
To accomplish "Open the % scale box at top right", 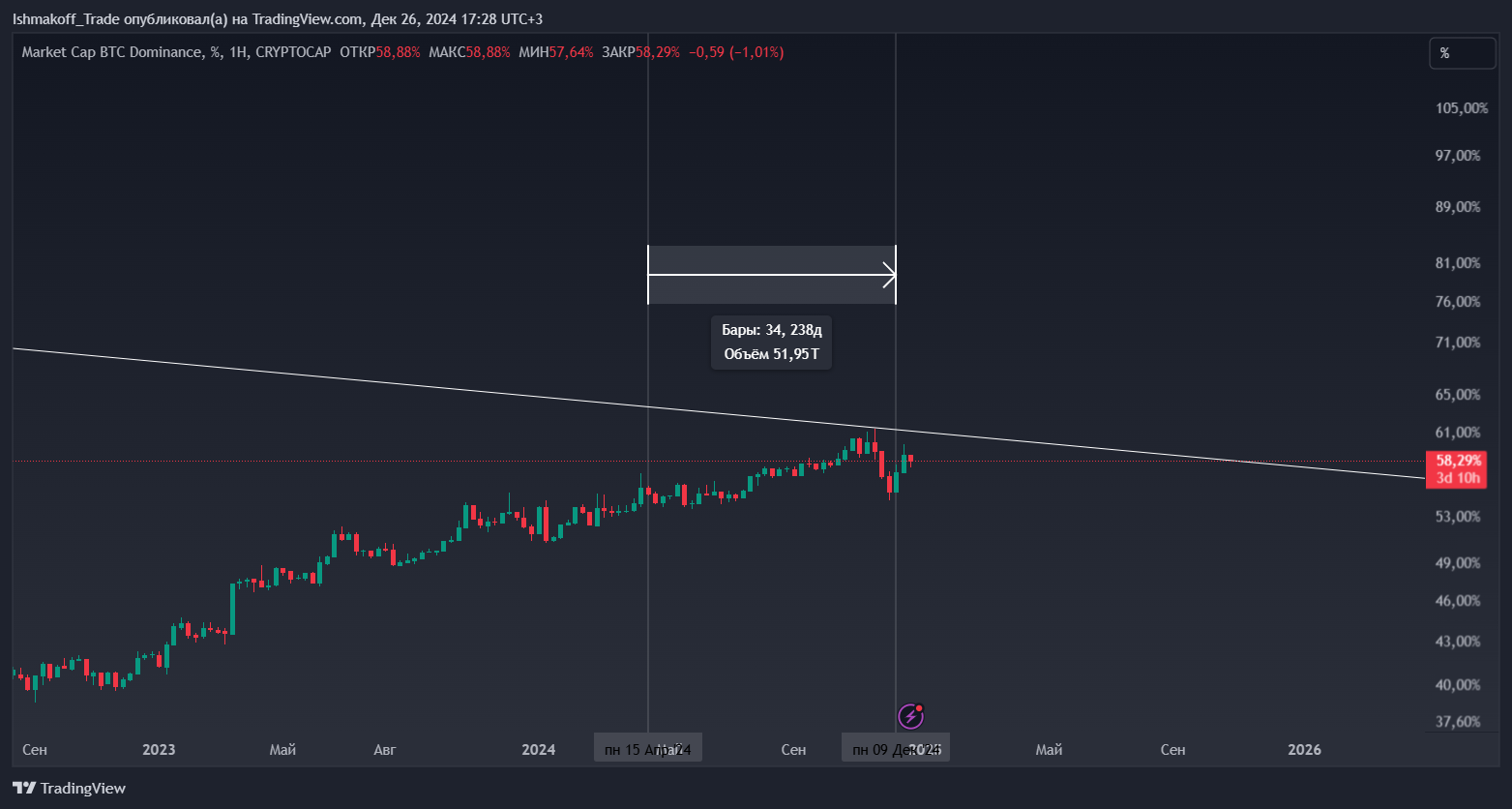I will click(1462, 53).
